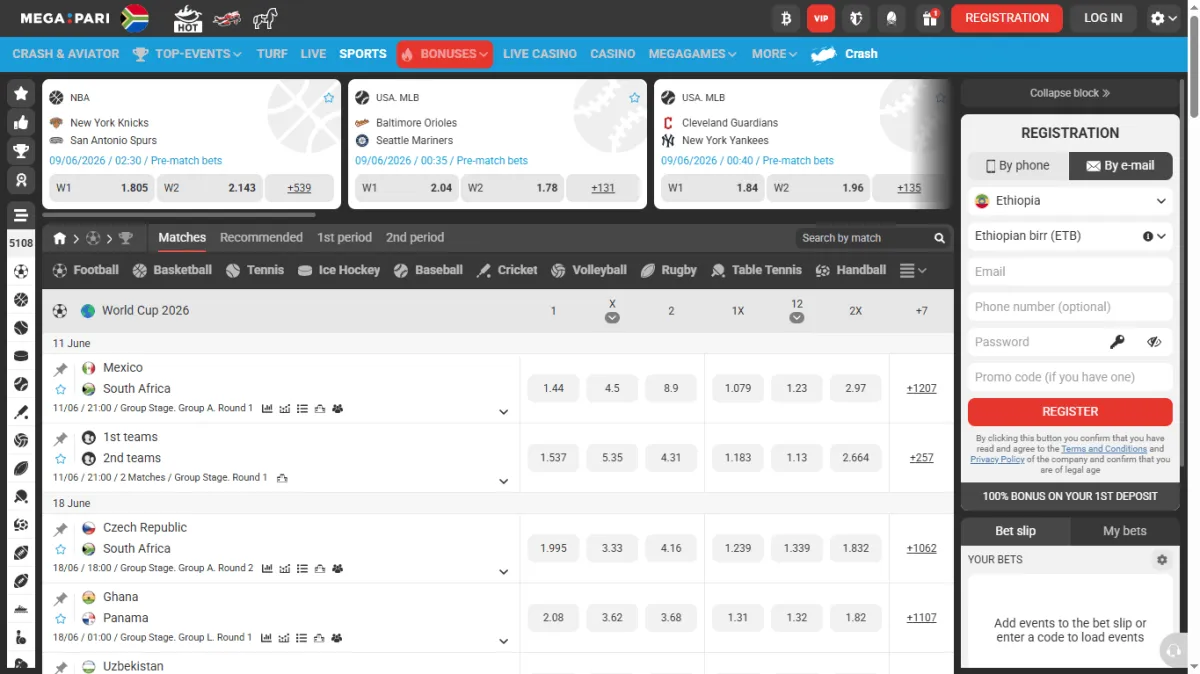This screenshot has width=1200, height=674.
Task: Open the Ethiopian birr currency selector
Action: [1070, 237]
